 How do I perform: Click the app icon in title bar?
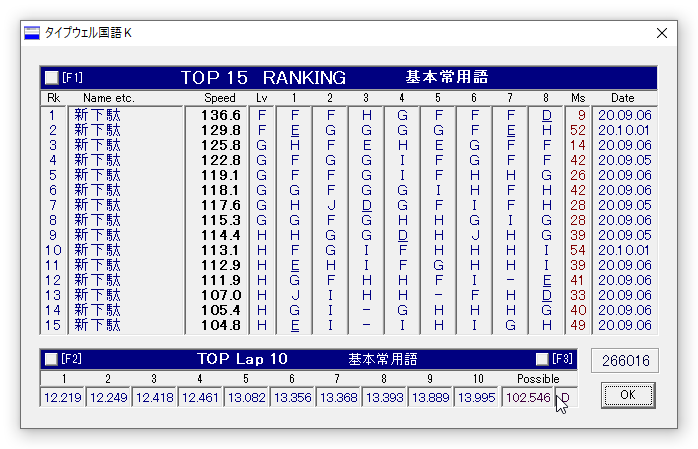[x=32, y=33]
